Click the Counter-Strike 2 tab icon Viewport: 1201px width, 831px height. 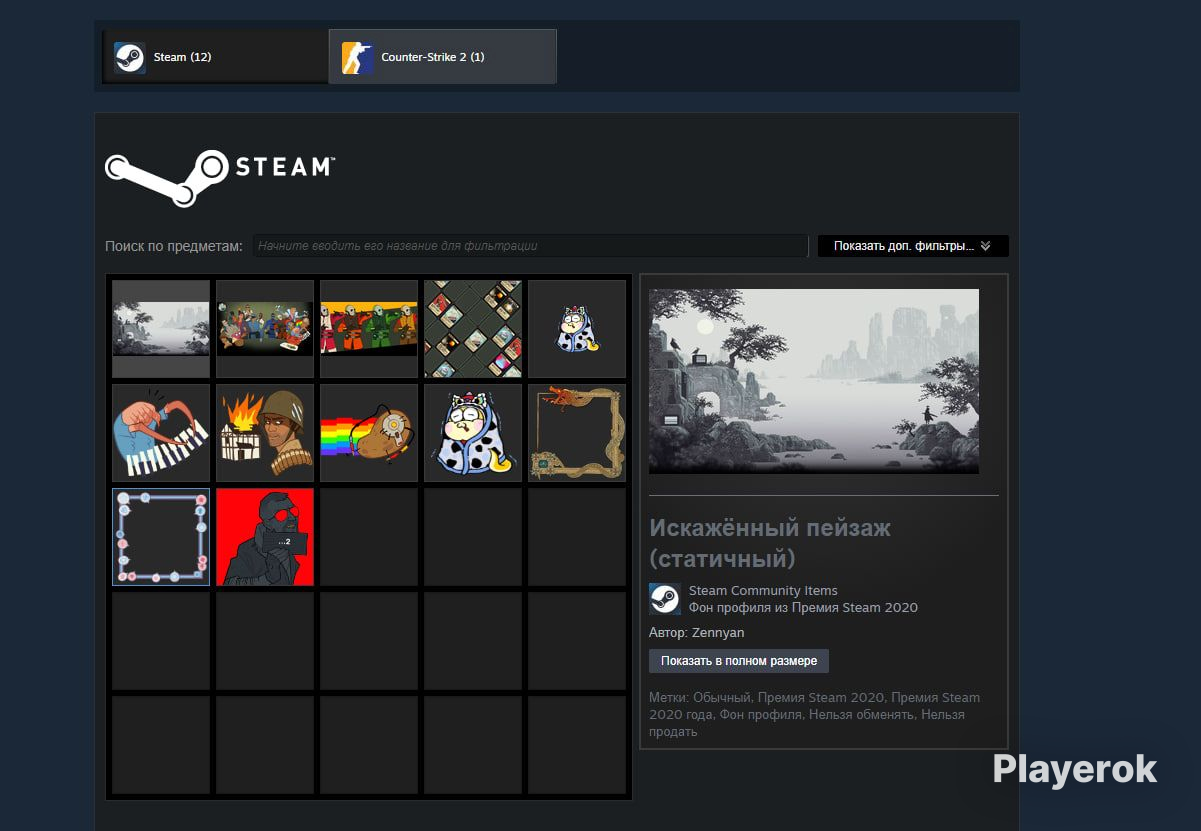(x=357, y=58)
